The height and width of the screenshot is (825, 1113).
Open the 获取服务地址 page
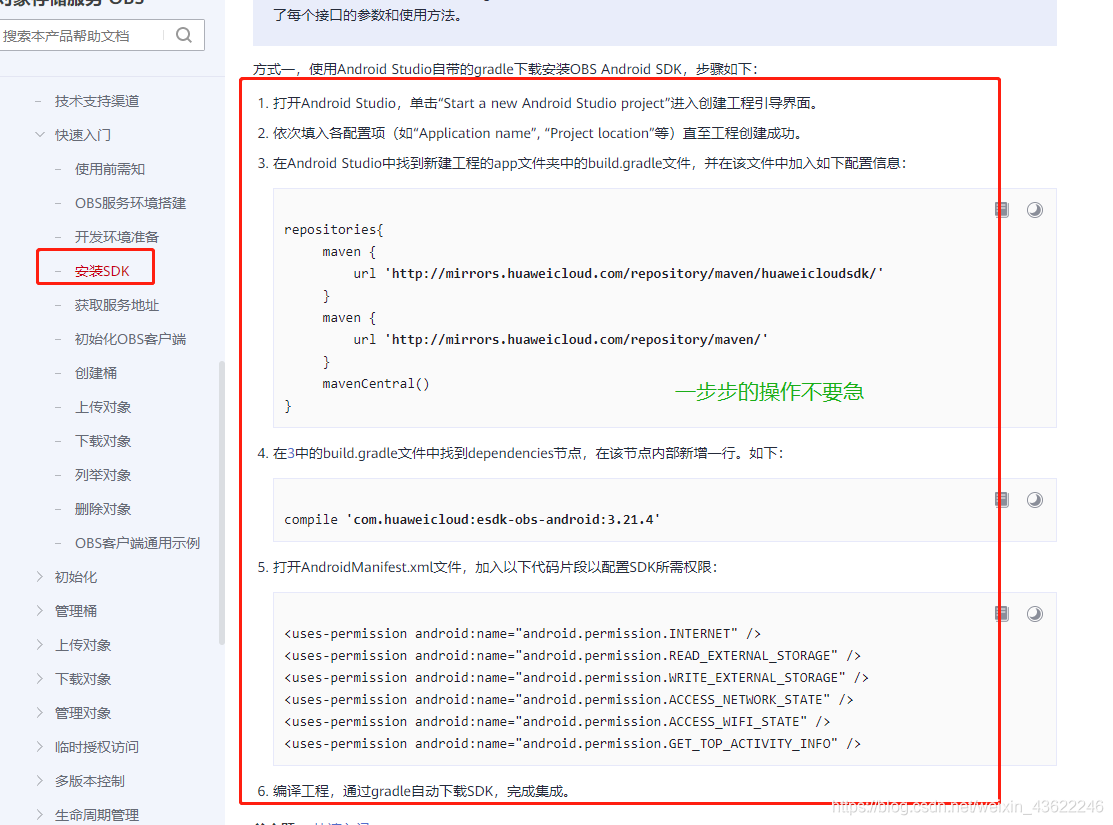(116, 305)
